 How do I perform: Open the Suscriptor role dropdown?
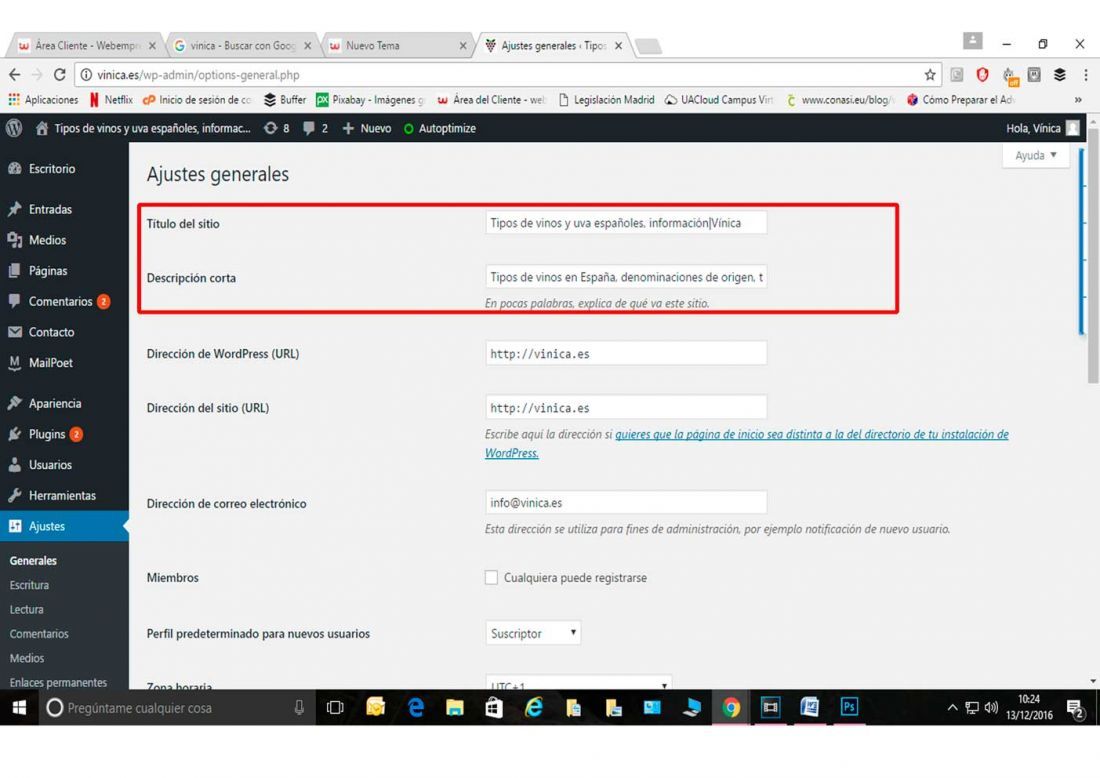tap(533, 633)
